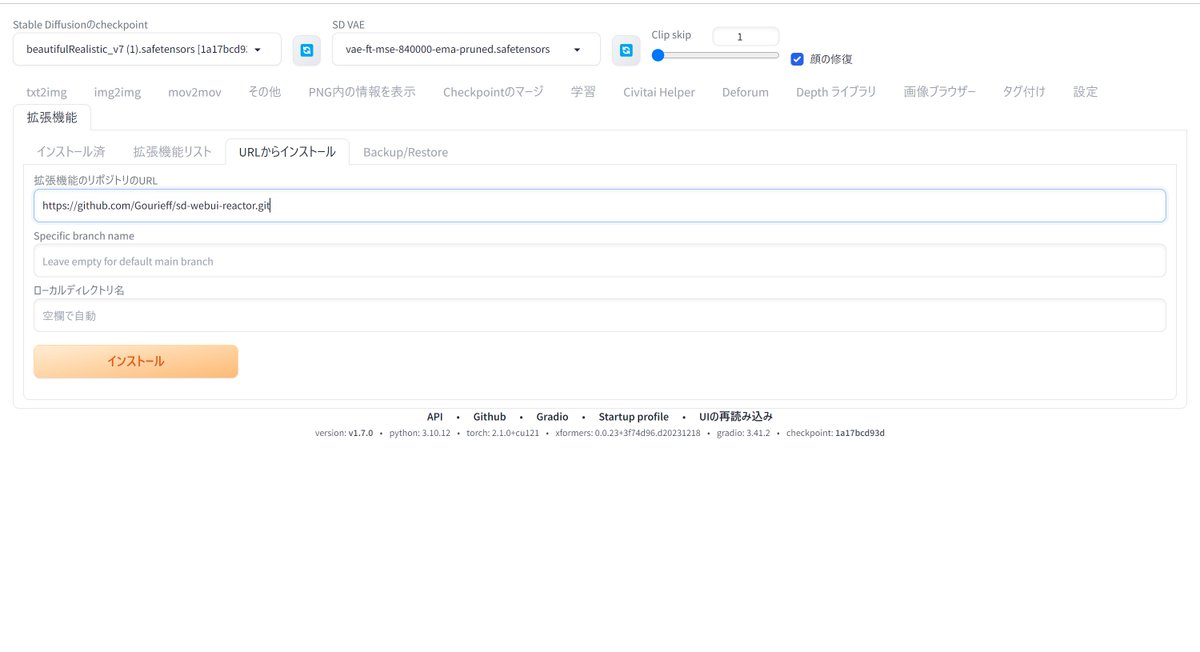Adjust the Clip skip slider
Image resolution: width=1200 pixels, height=652 pixels.
[715, 56]
